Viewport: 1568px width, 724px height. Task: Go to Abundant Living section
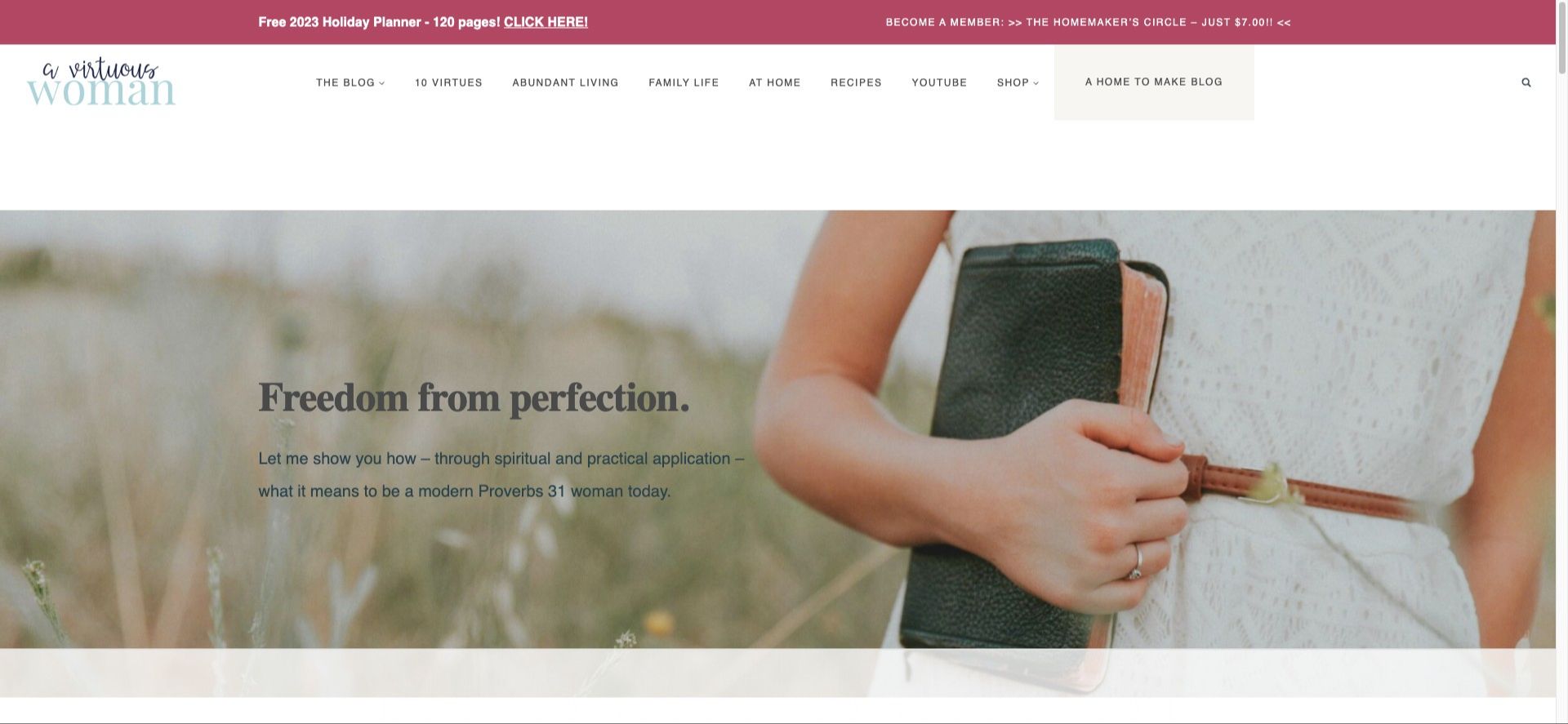pyautogui.click(x=565, y=82)
